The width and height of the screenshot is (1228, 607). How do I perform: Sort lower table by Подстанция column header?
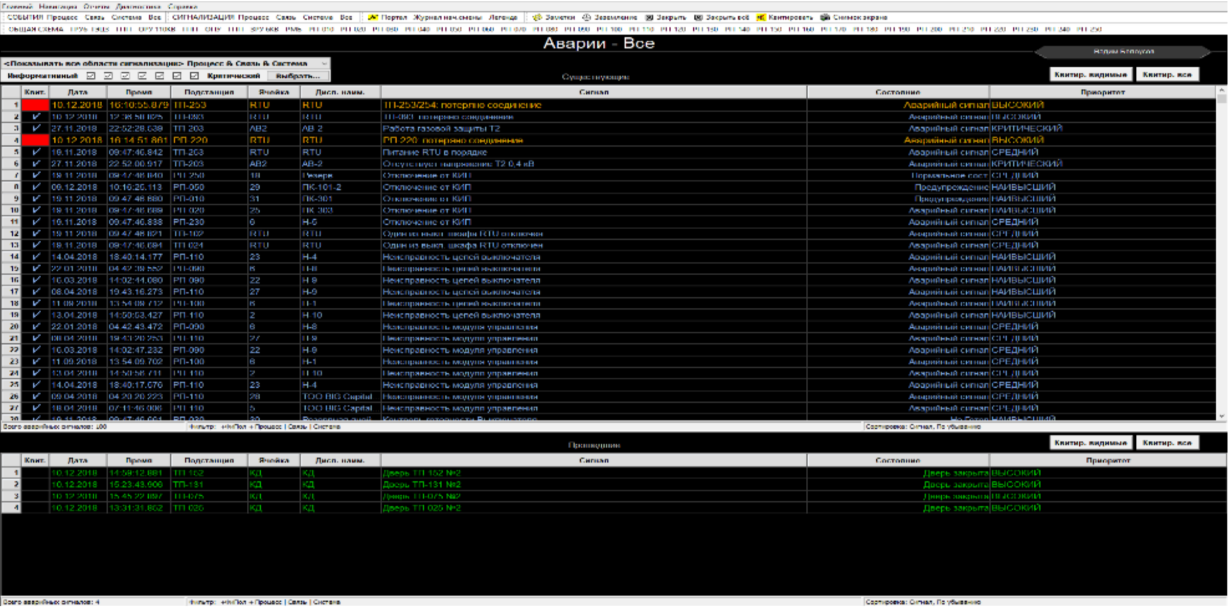pyautogui.click(x=208, y=460)
